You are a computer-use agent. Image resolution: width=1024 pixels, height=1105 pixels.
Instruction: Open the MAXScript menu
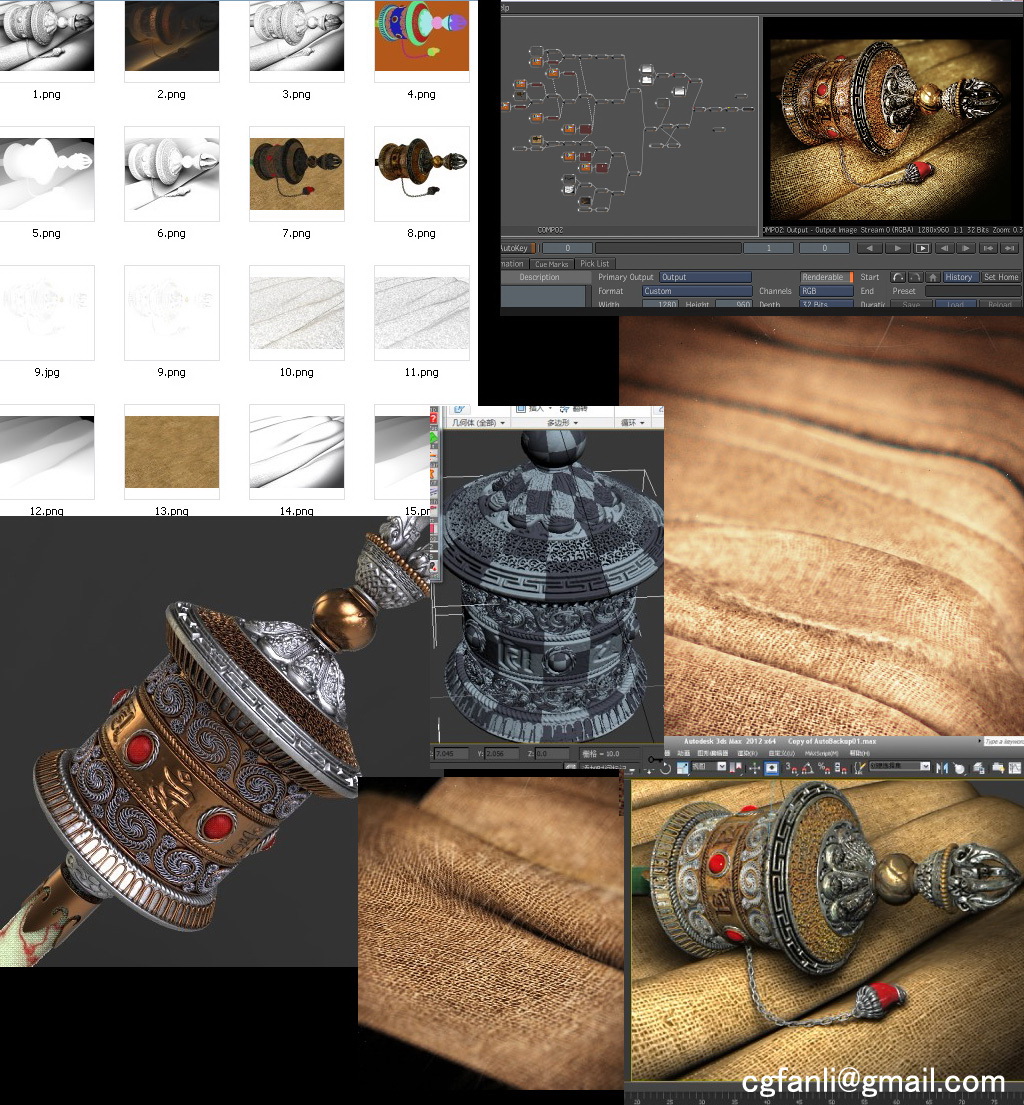coord(822,753)
